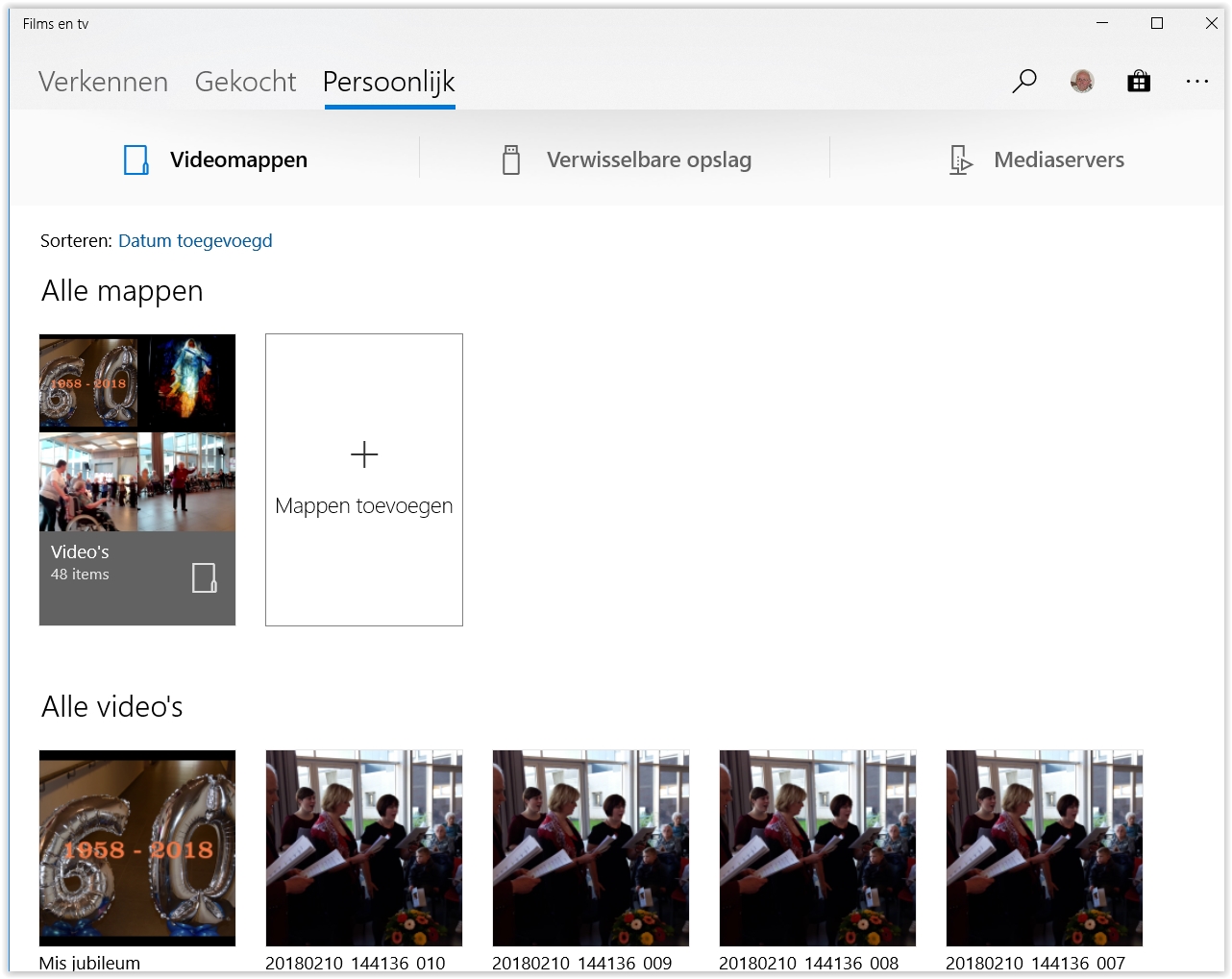Open the Mediaservers section

tap(1058, 159)
